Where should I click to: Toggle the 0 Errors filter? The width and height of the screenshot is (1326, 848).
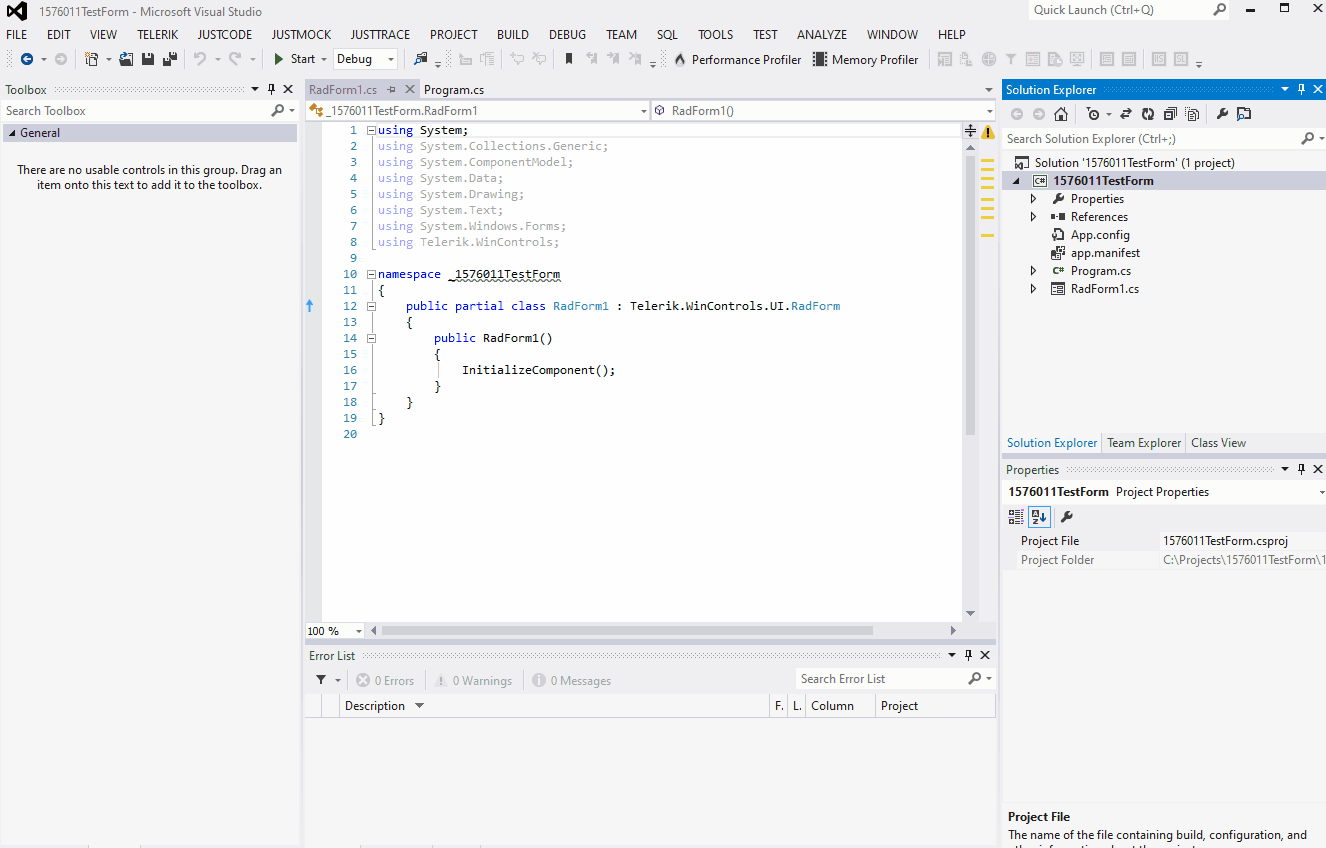(x=386, y=681)
